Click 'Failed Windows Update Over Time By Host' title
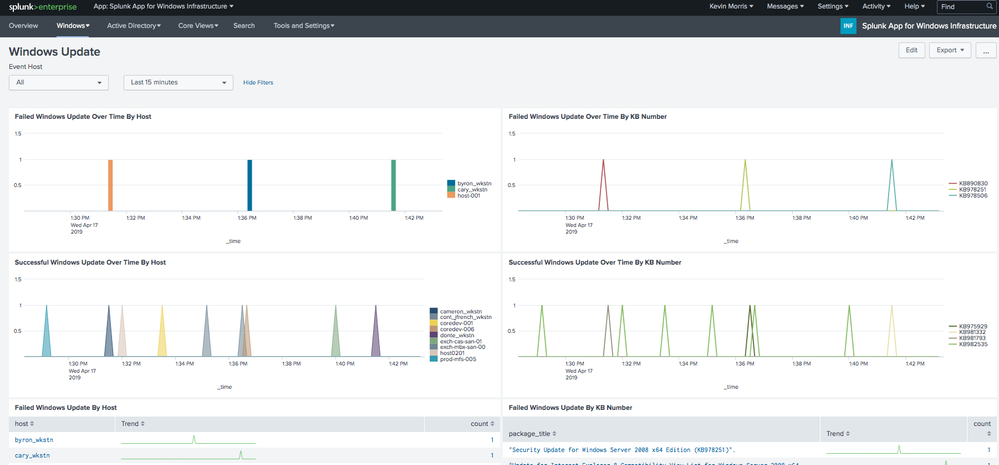 pyautogui.click(x=83, y=117)
